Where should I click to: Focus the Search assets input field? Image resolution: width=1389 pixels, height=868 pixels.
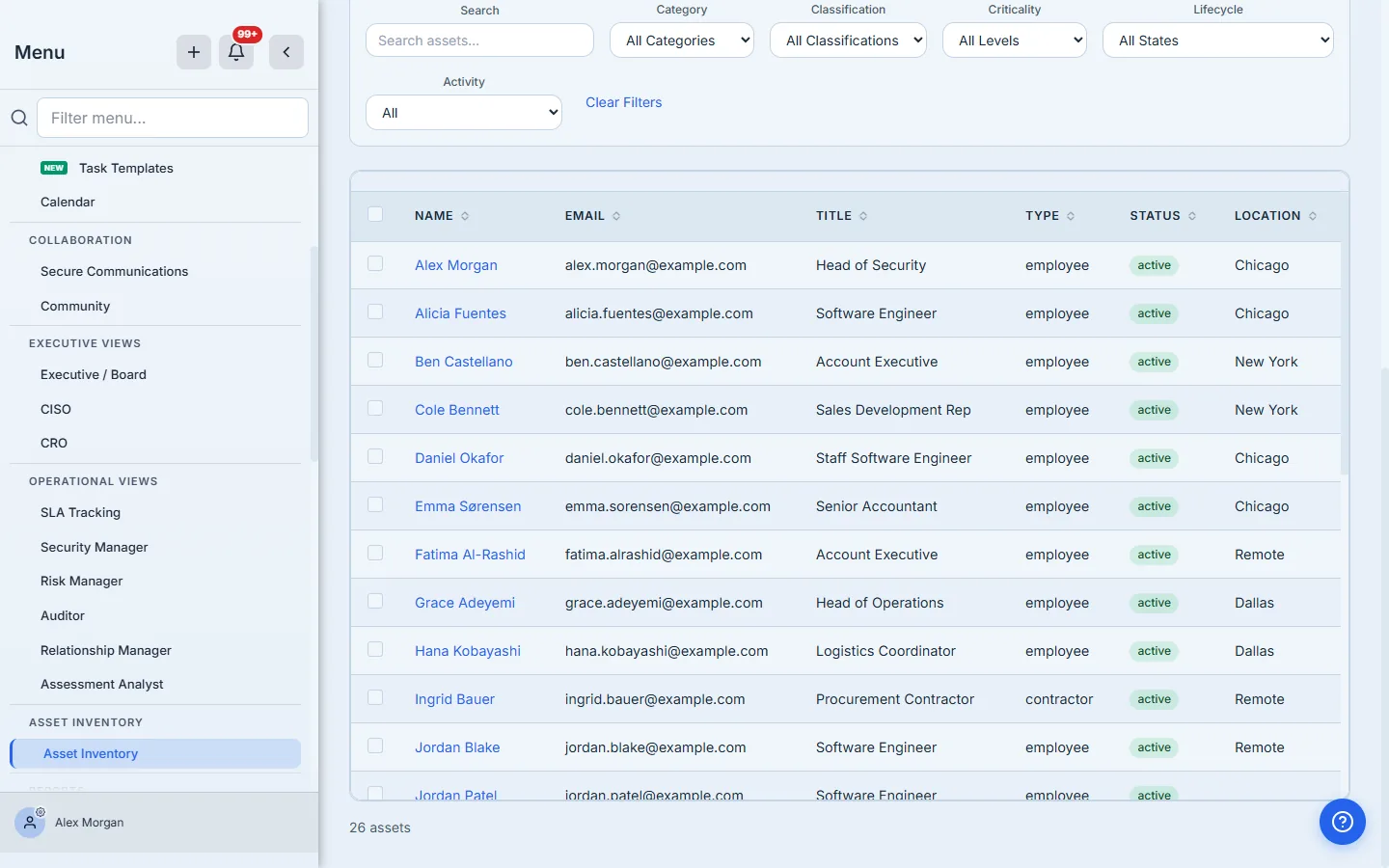[479, 41]
